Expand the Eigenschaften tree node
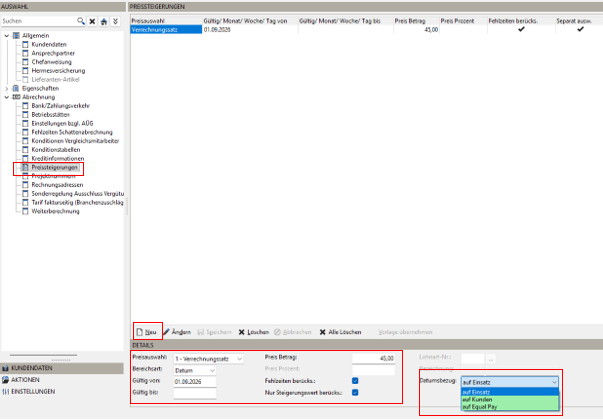Screen dimensions: 603x420 (7, 88)
